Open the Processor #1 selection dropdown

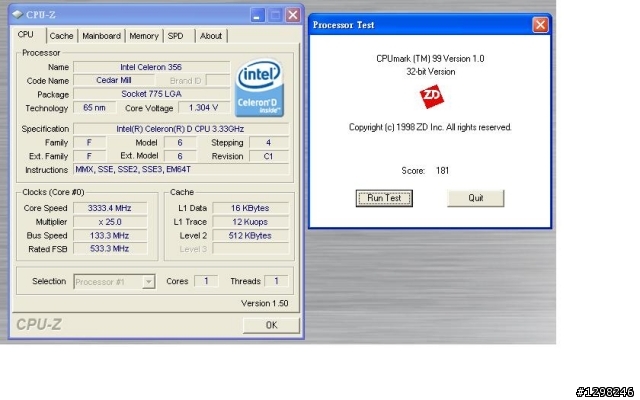click(114, 282)
